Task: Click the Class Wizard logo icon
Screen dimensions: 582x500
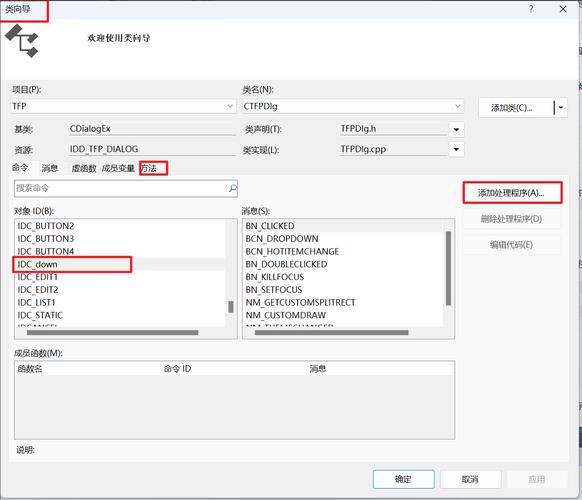Action: pos(22,41)
